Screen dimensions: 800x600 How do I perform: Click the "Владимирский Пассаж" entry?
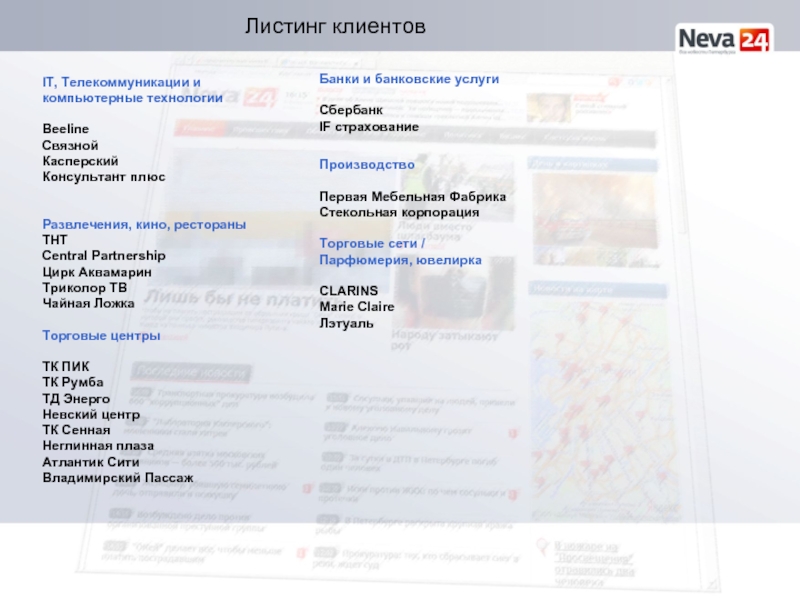point(118,478)
